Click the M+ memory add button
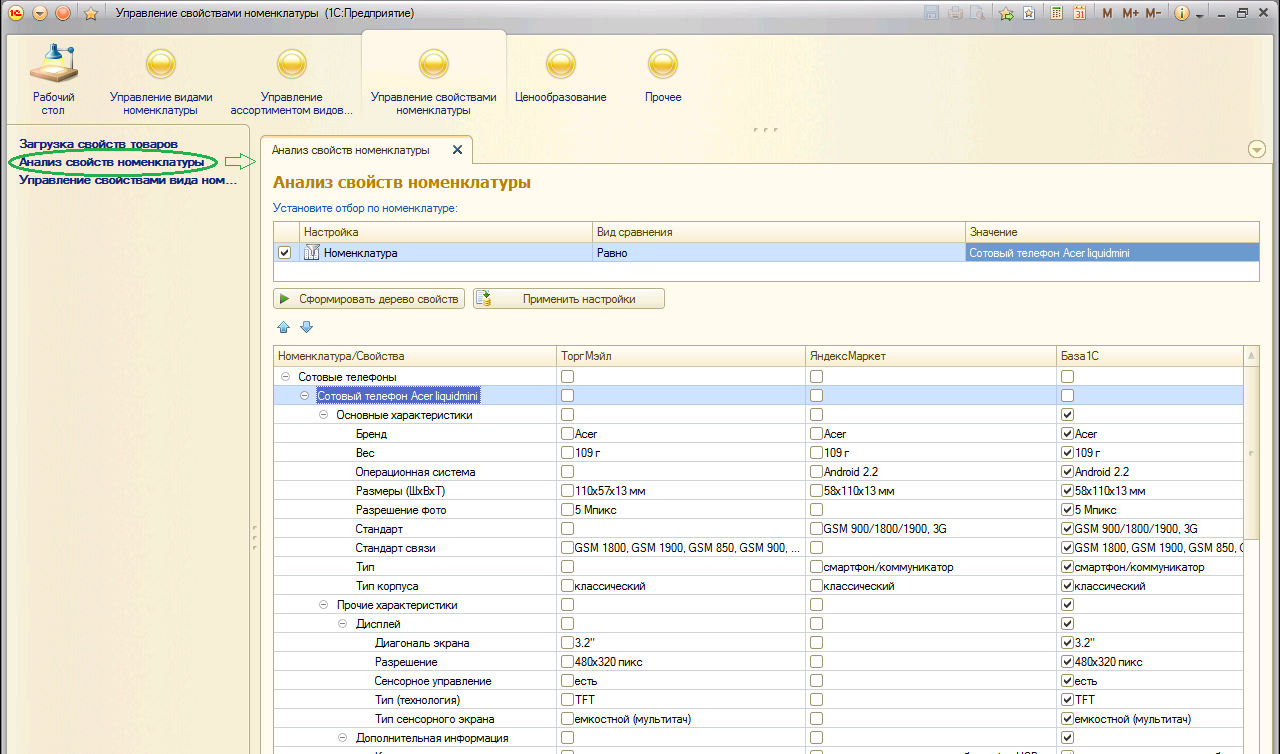This screenshot has height=754, width=1280. (1130, 14)
